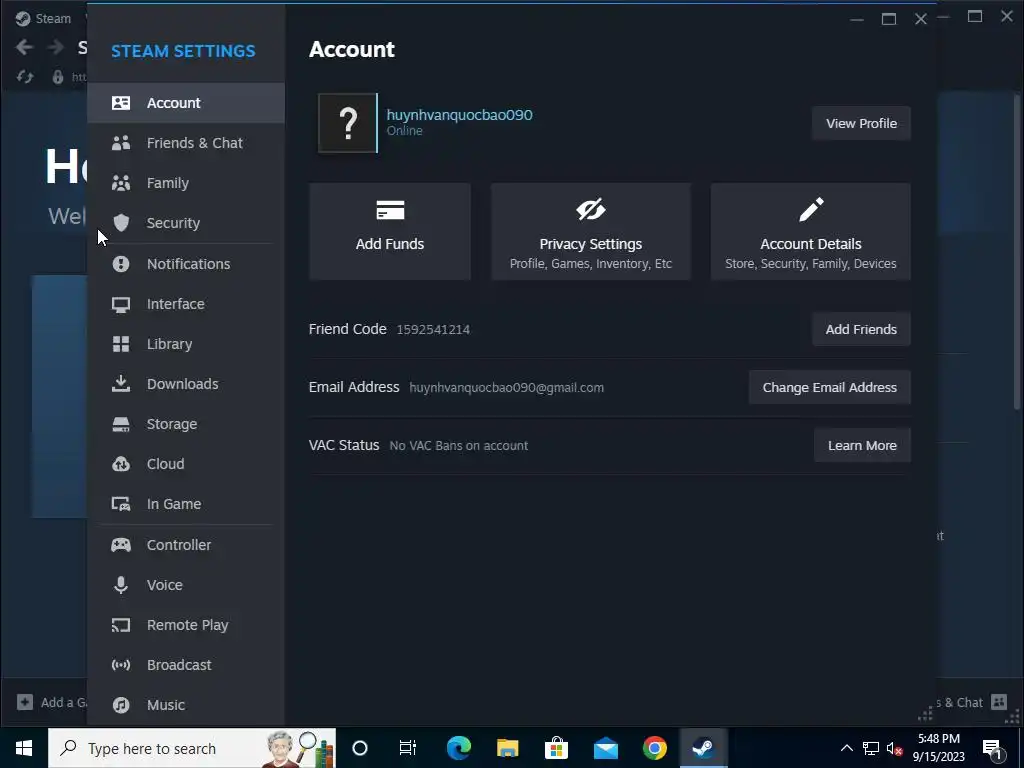
Task: Select the Library grid icon
Action: point(121,344)
